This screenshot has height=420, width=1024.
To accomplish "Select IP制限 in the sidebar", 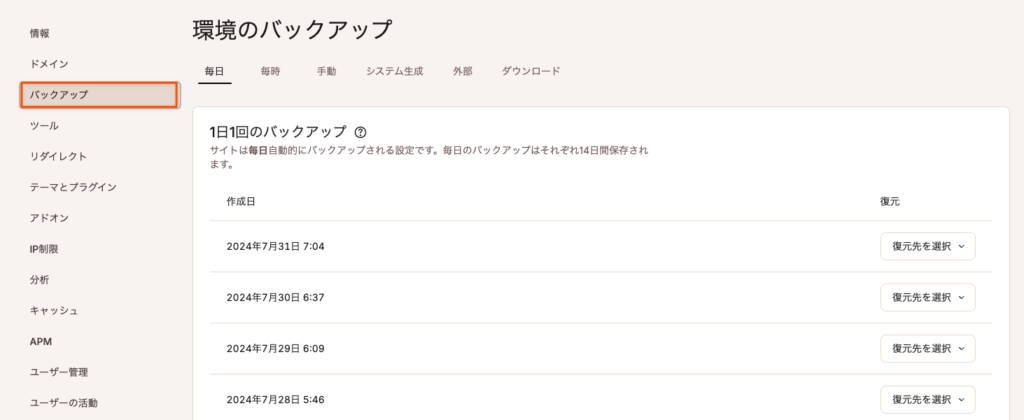I will click(x=46, y=249).
